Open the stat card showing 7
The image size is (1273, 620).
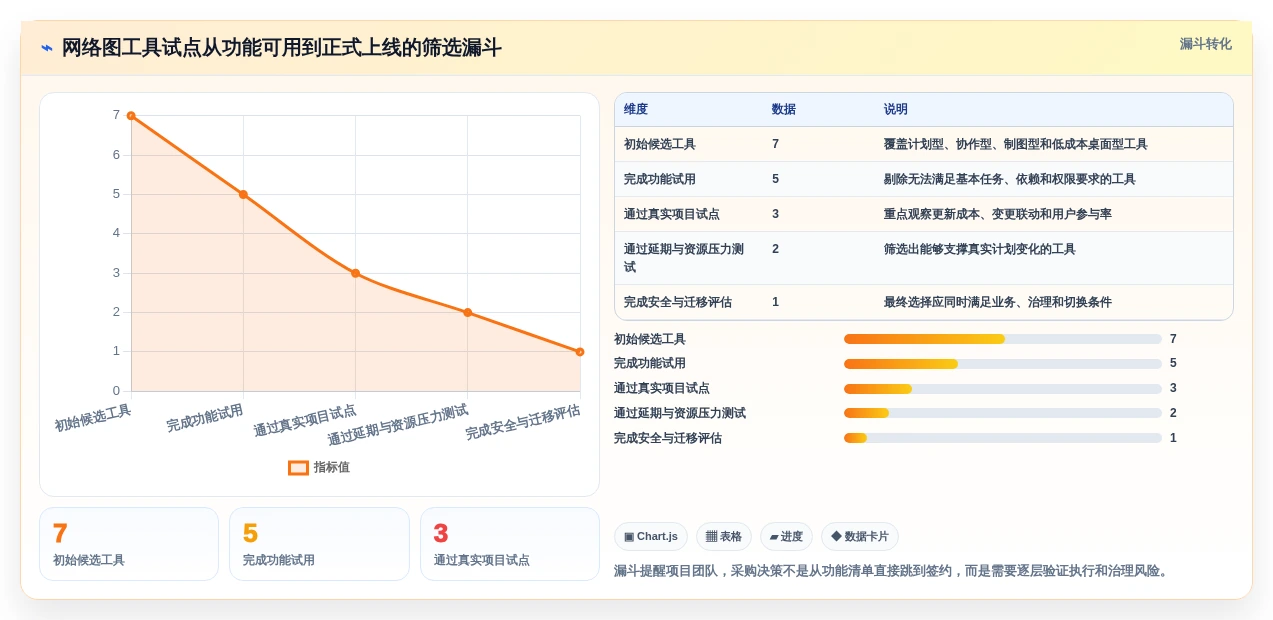pos(129,544)
